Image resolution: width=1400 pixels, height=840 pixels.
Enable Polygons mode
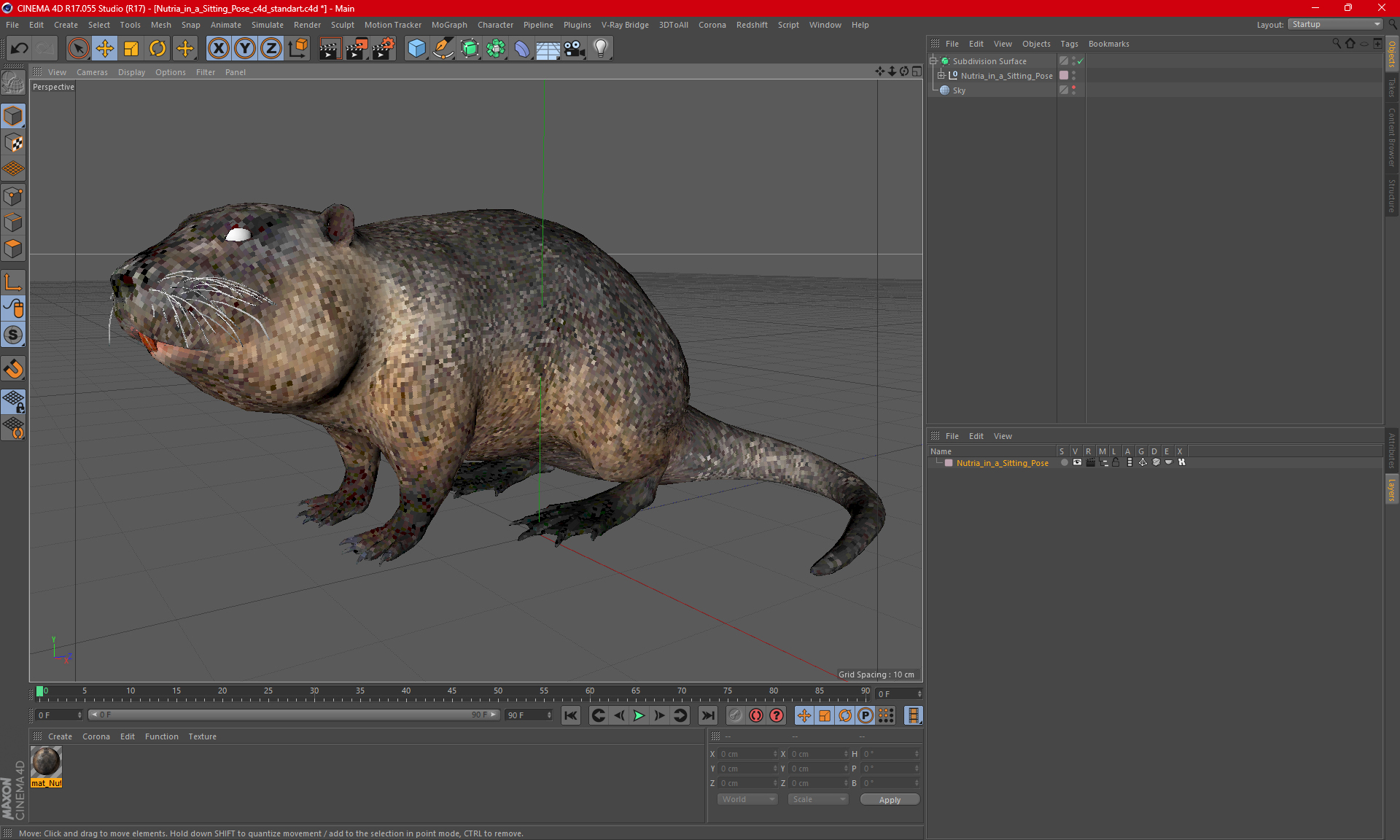(14, 249)
